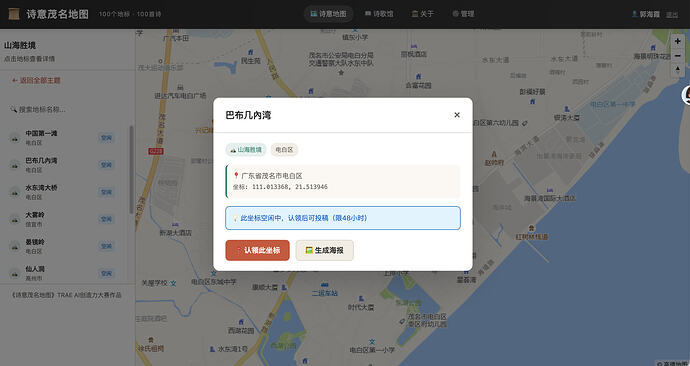690x366 pixels.
Task: Click the sidebar landmark list scrollbar
Action: (x=131, y=170)
